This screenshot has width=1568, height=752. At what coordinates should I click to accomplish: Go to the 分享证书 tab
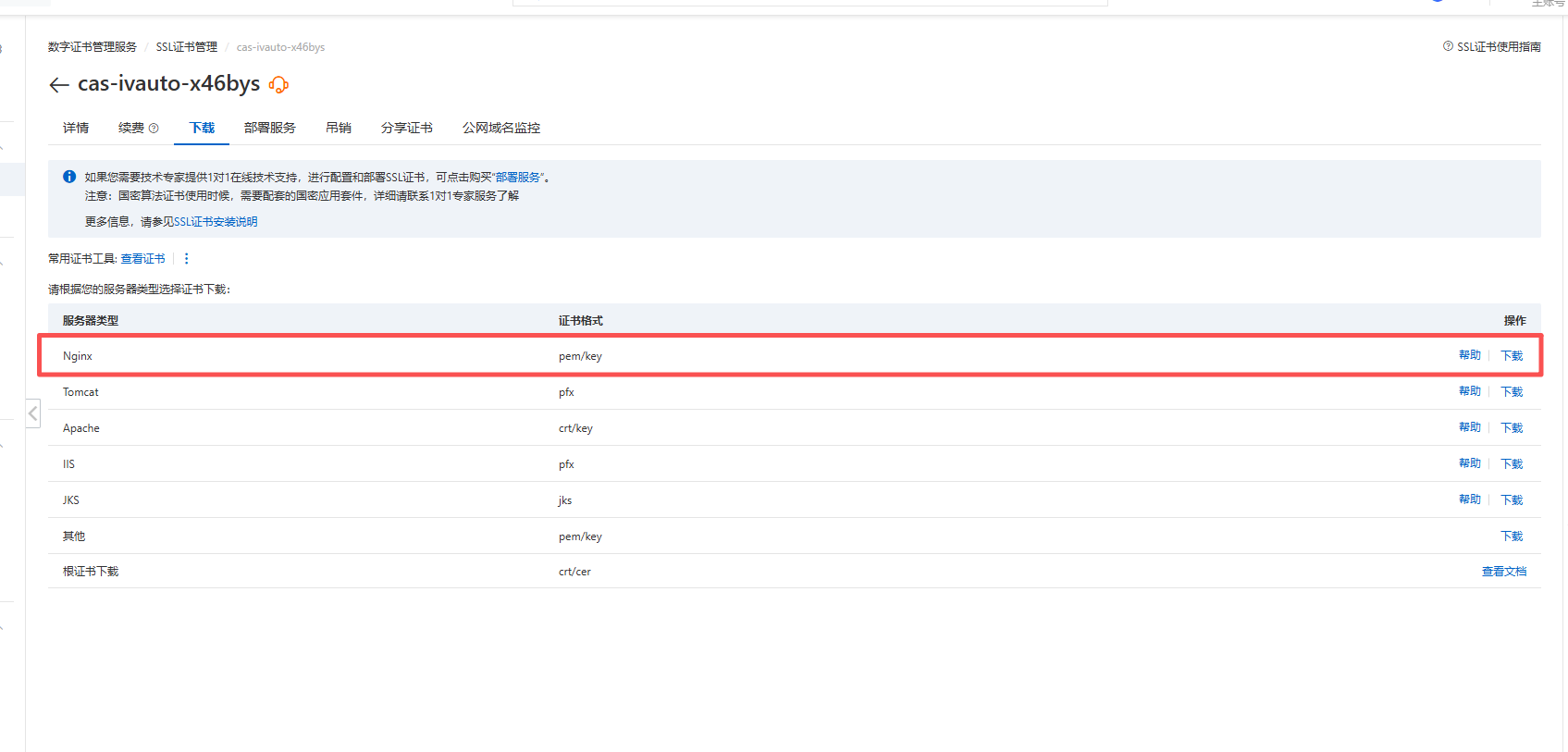[406, 128]
